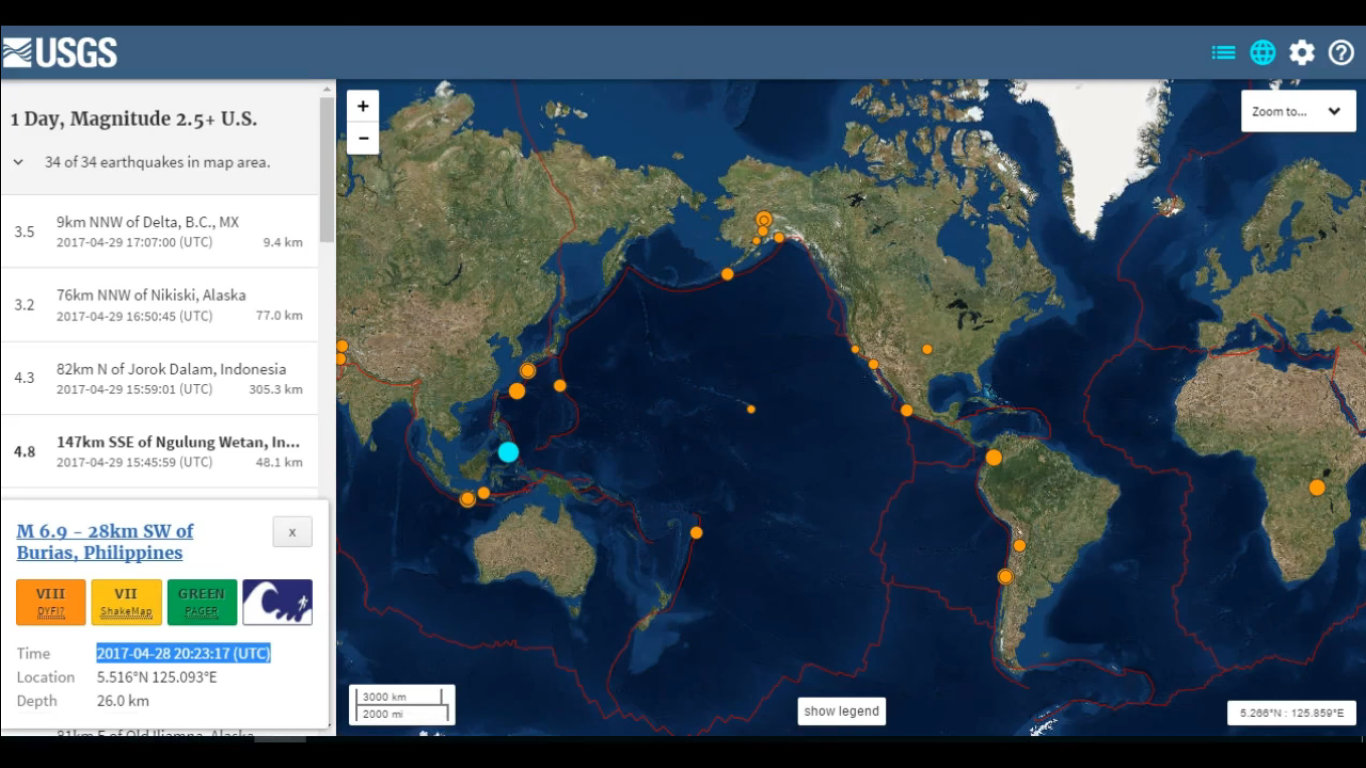Open the earthquake list icon in the header

[x=1223, y=52]
